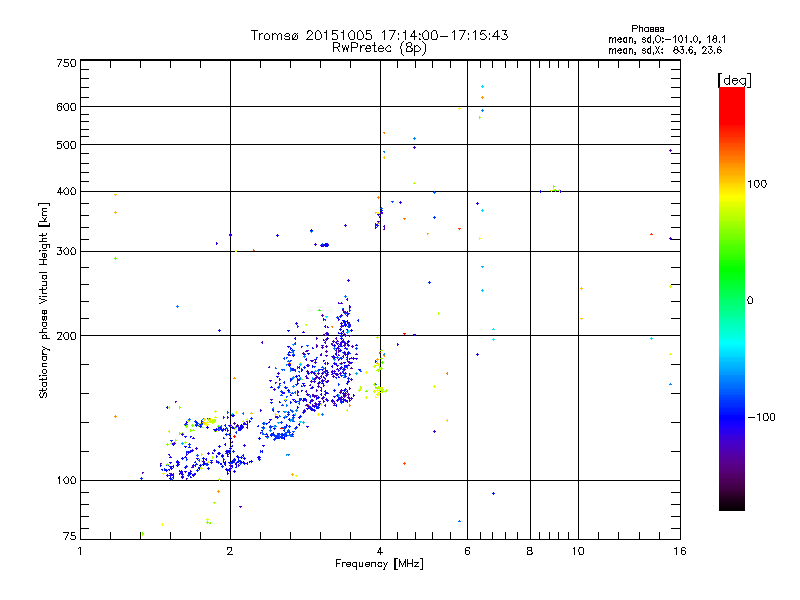This screenshot has width=800, height=600.
Task: Click the Frequency [MHz] axis title
Action: tap(379, 564)
